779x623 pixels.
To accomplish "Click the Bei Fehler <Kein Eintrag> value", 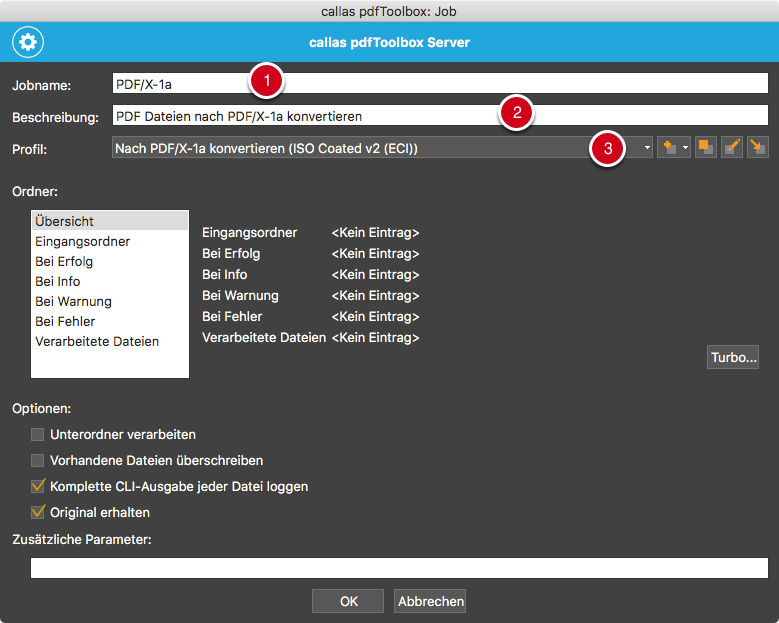I will click(x=375, y=316).
